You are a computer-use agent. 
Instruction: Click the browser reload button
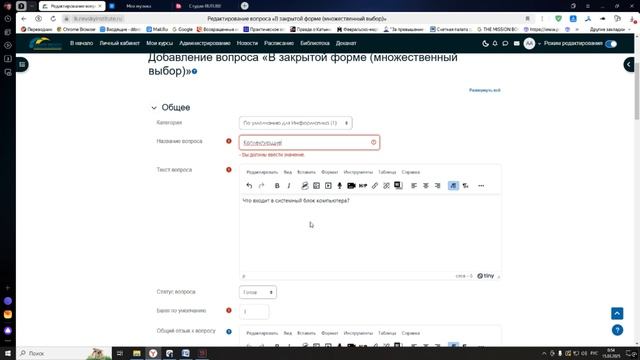[53, 19]
